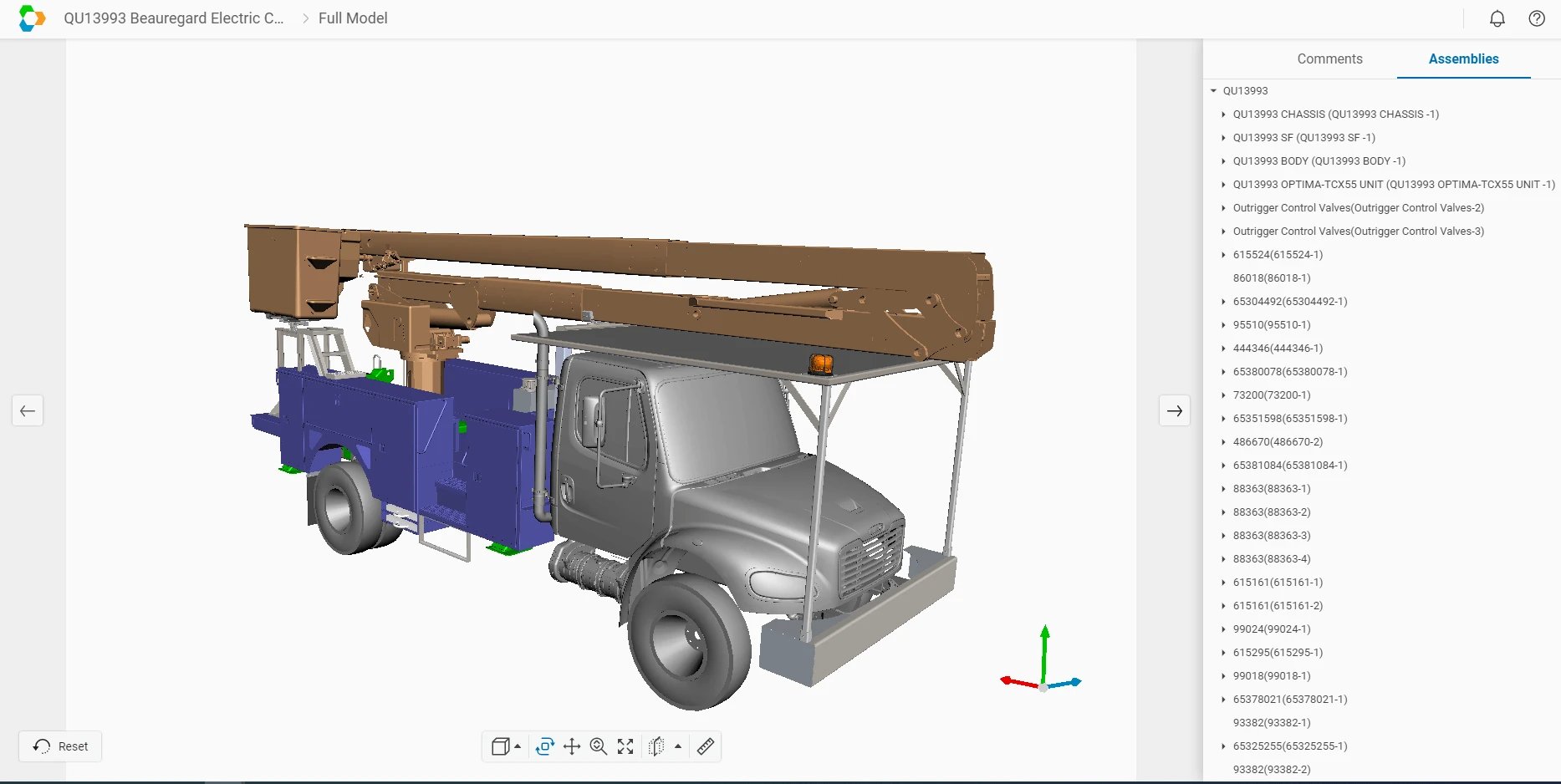Select the Pan tool in the viewer toolbar
1561x784 pixels.
pyautogui.click(x=572, y=746)
